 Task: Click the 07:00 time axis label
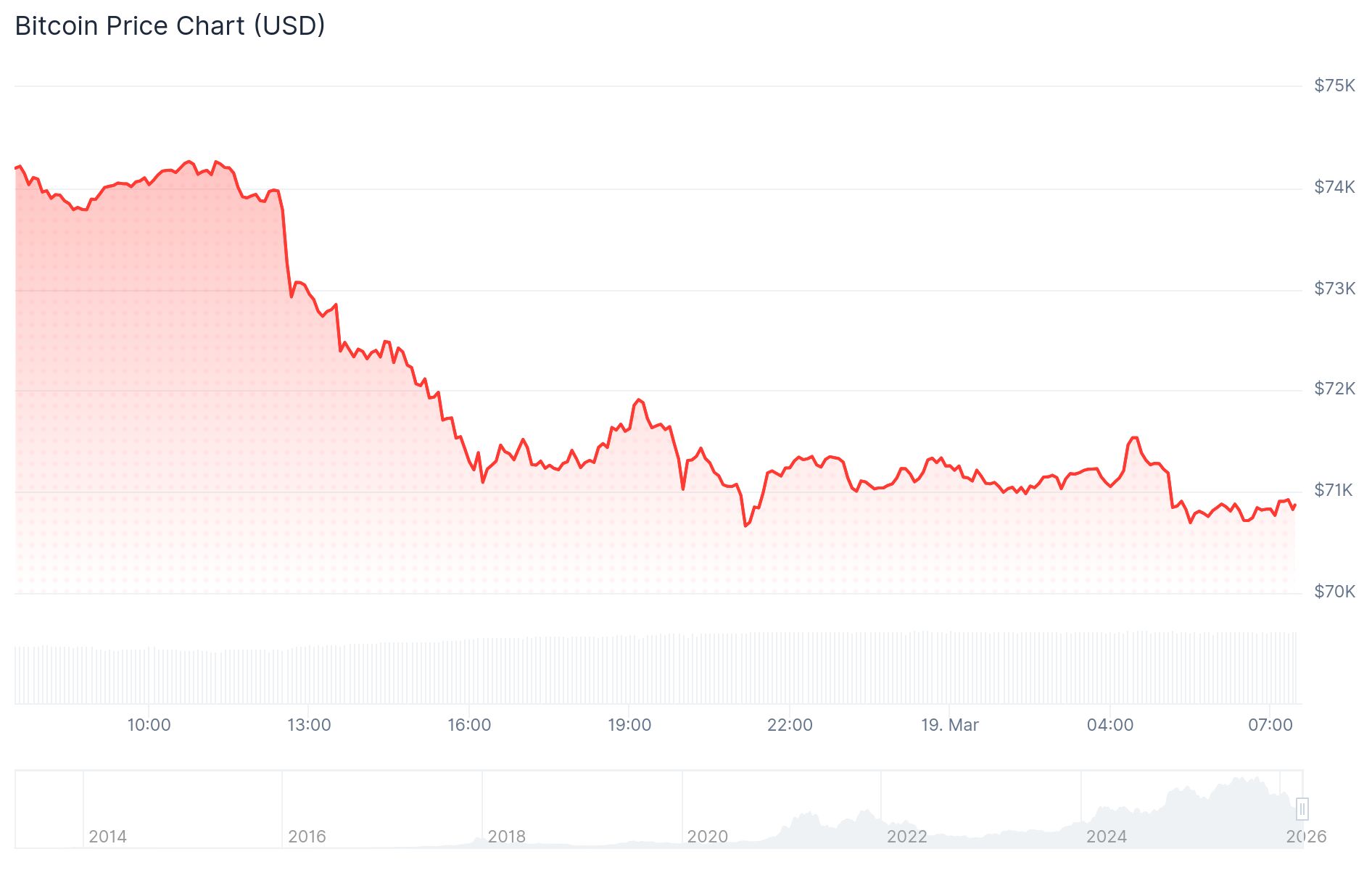pyautogui.click(x=1270, y=725)
